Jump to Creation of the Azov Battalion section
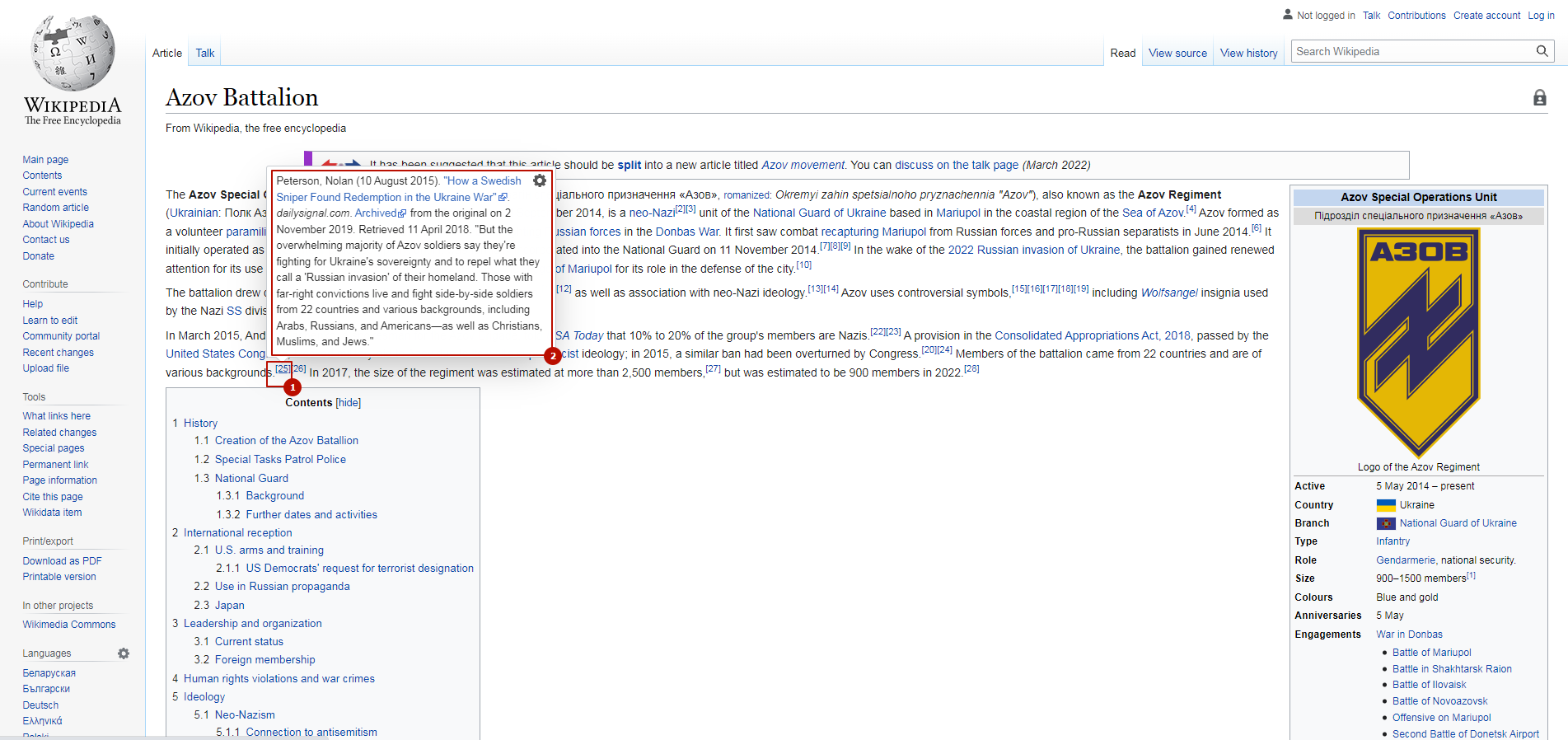 (286, 441)
